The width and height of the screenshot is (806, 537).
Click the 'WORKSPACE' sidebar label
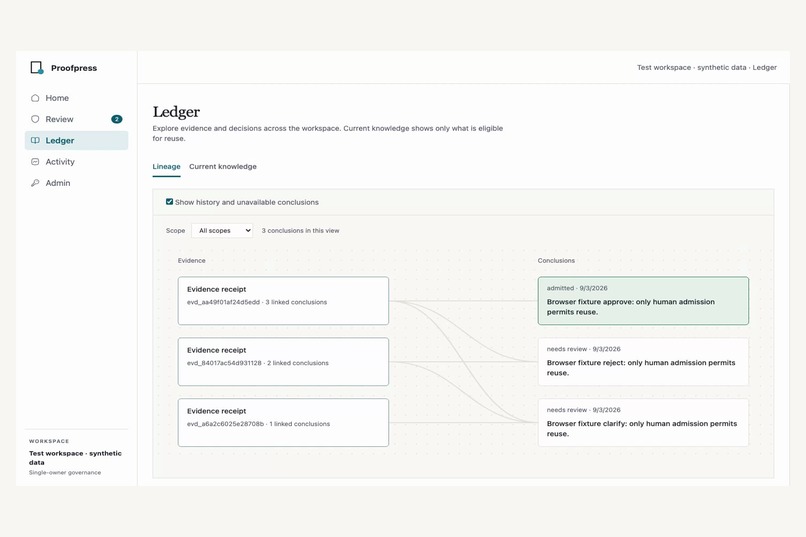point(49,441)
